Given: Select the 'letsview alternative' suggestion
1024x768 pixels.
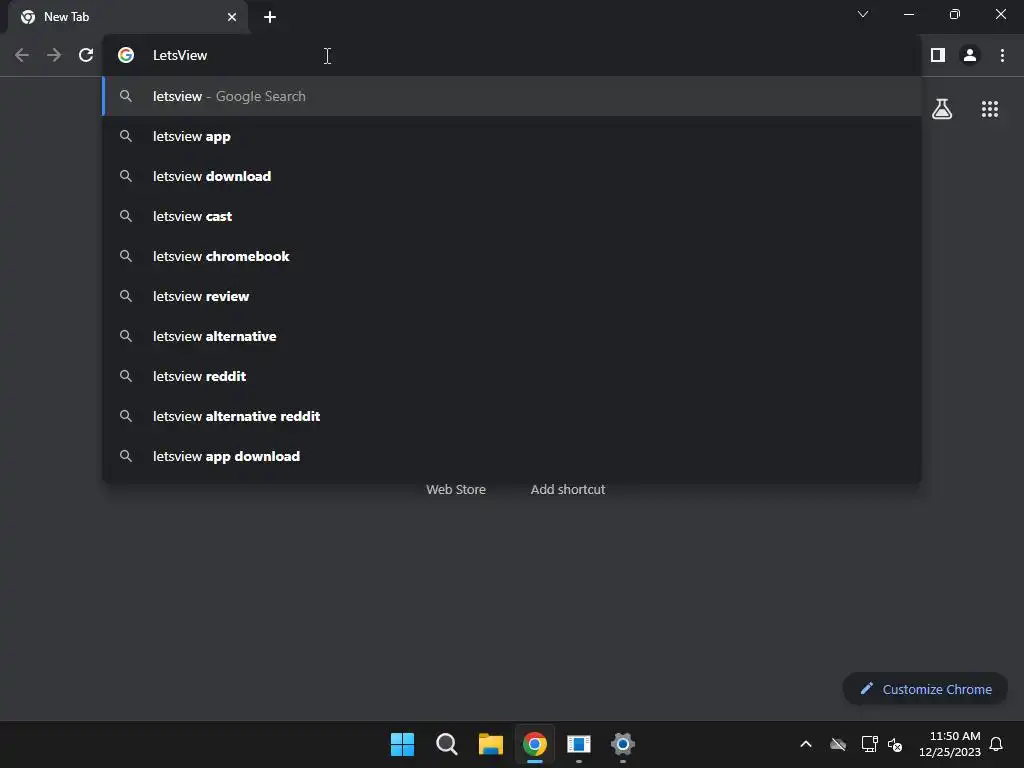Looking at the screenshot, I should (511, 336).
